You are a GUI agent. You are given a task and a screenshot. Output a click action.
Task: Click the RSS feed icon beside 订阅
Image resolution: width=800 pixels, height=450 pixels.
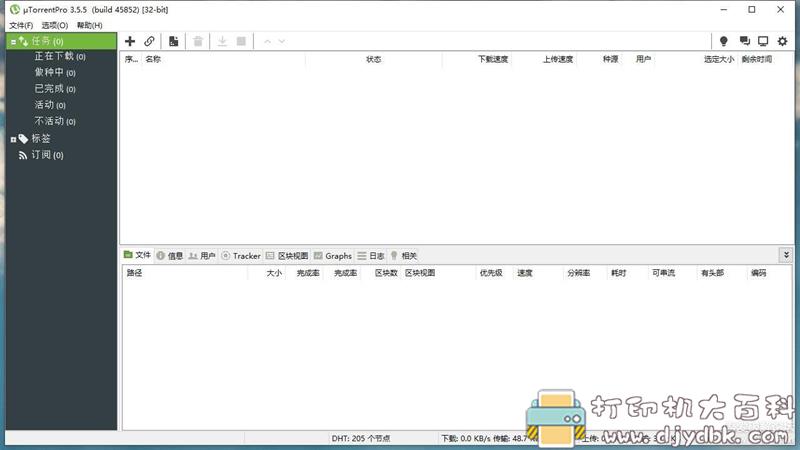(x=23, y=155)
